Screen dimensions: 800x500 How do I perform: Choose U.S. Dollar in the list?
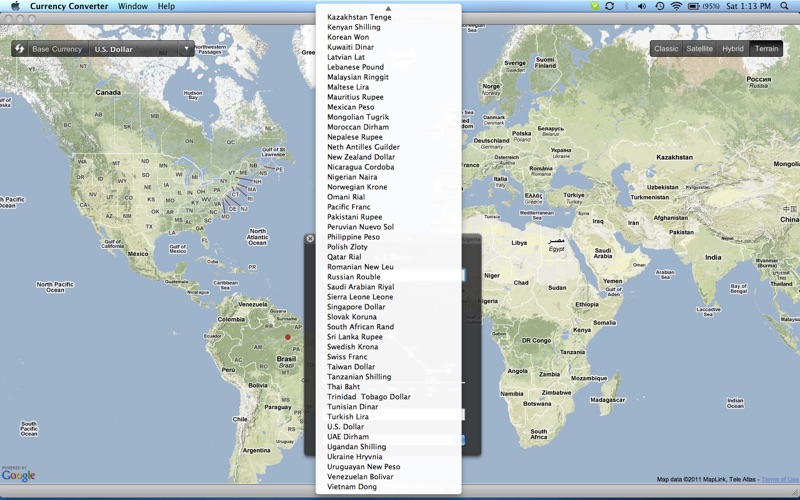click(x=389, y=427)
